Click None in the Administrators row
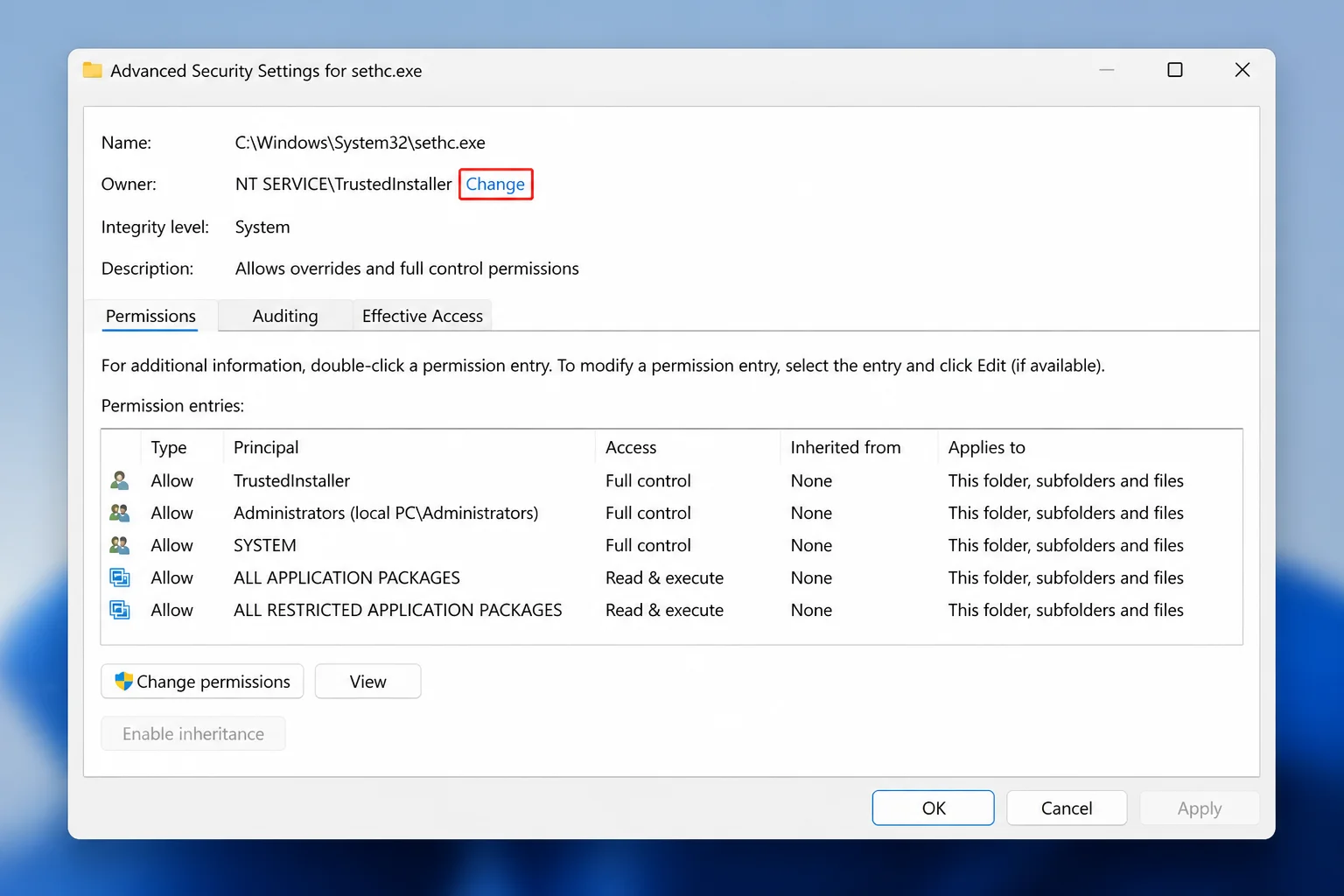Image resolution: width=1344 pixels, height=896 pixels. coord(811,513)
